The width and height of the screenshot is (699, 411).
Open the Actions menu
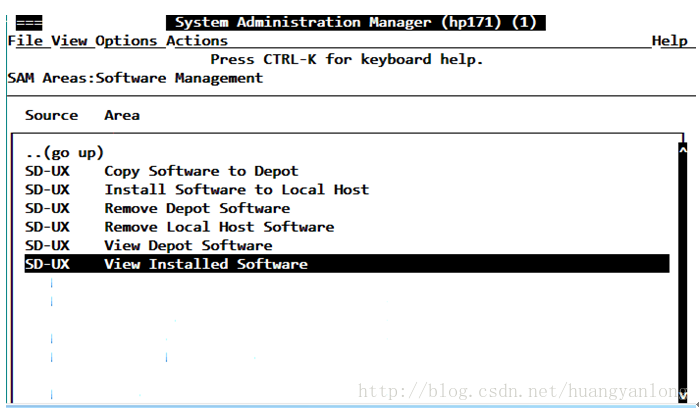[197, 41]
